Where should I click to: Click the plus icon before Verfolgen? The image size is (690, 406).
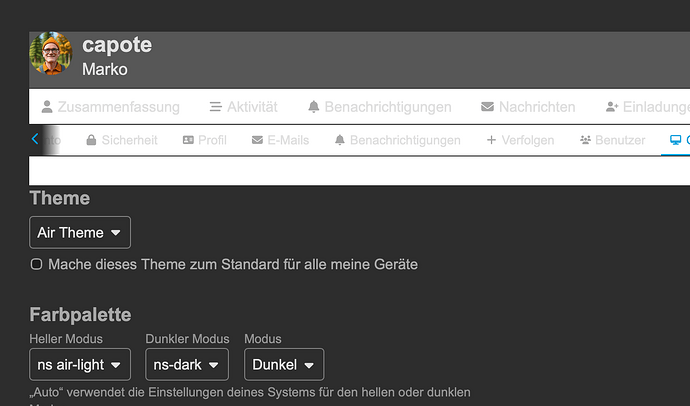point(492,140)
